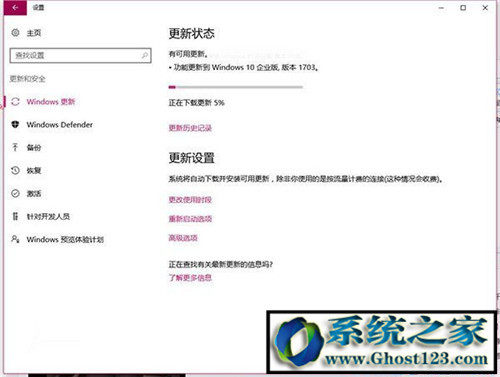Viewport: 500px width, 377px height.
Task: Click the 恢复 recovery clock icon
Action: 15,170
